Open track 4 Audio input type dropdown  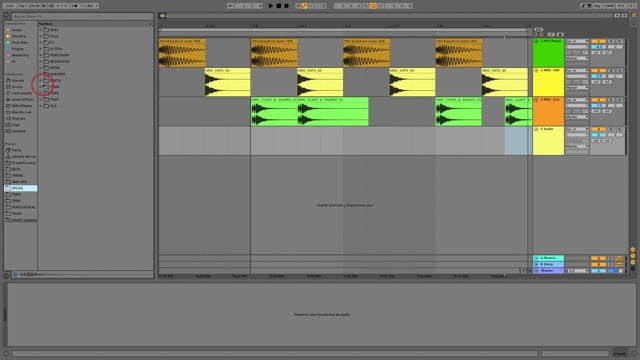pyautogui.click(x=577, y=129)
